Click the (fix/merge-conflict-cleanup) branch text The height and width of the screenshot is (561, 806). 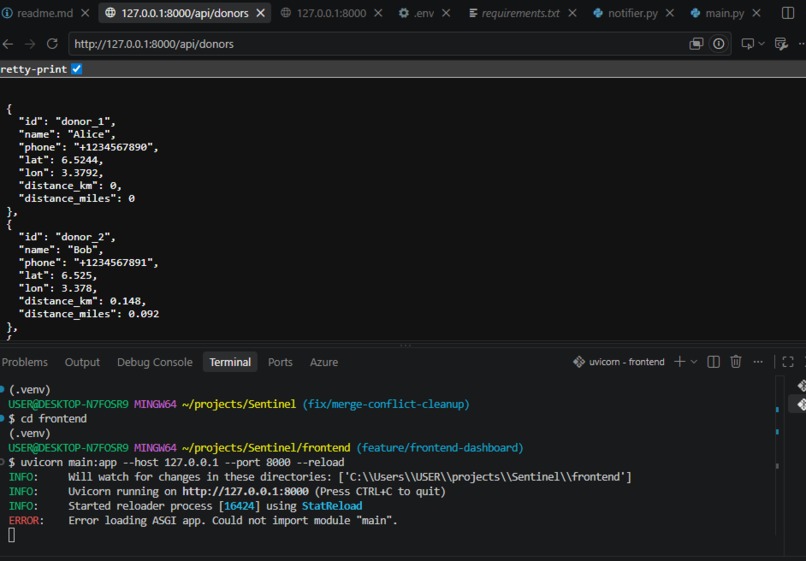pyautogui.click(x=386, y=404)
